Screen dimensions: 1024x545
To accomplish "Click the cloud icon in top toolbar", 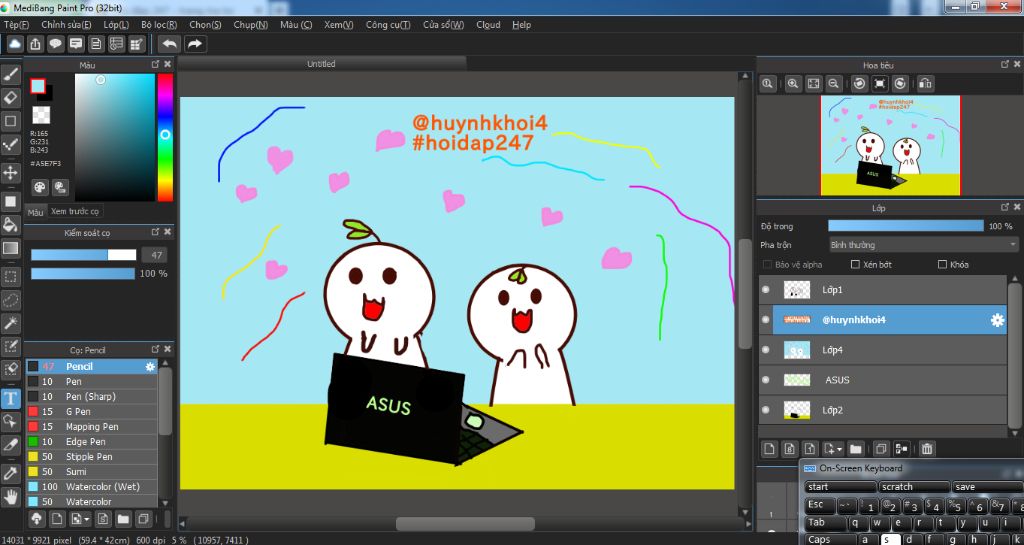I will 15,44.
